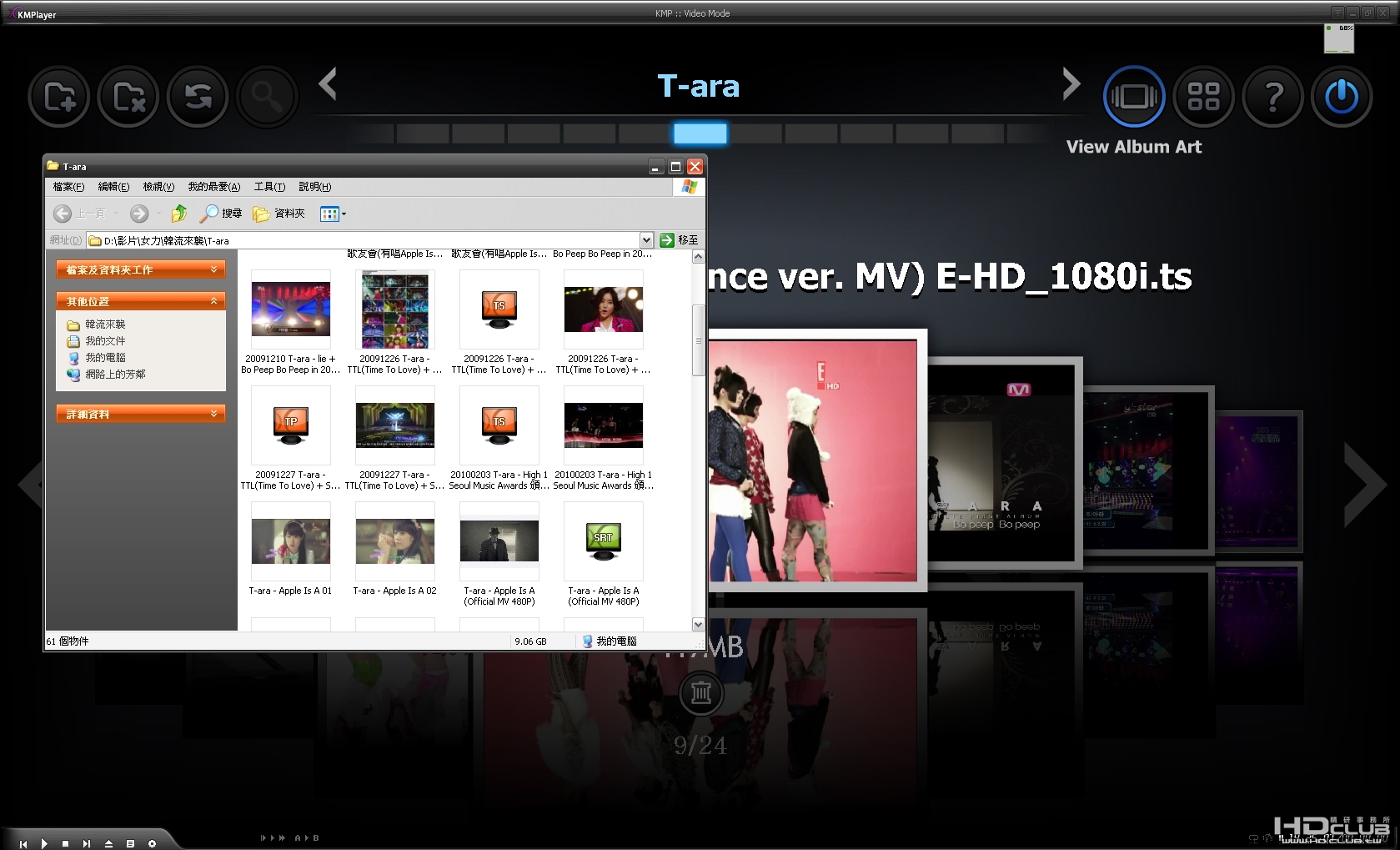Click the stop playback button

pos(65,843)
